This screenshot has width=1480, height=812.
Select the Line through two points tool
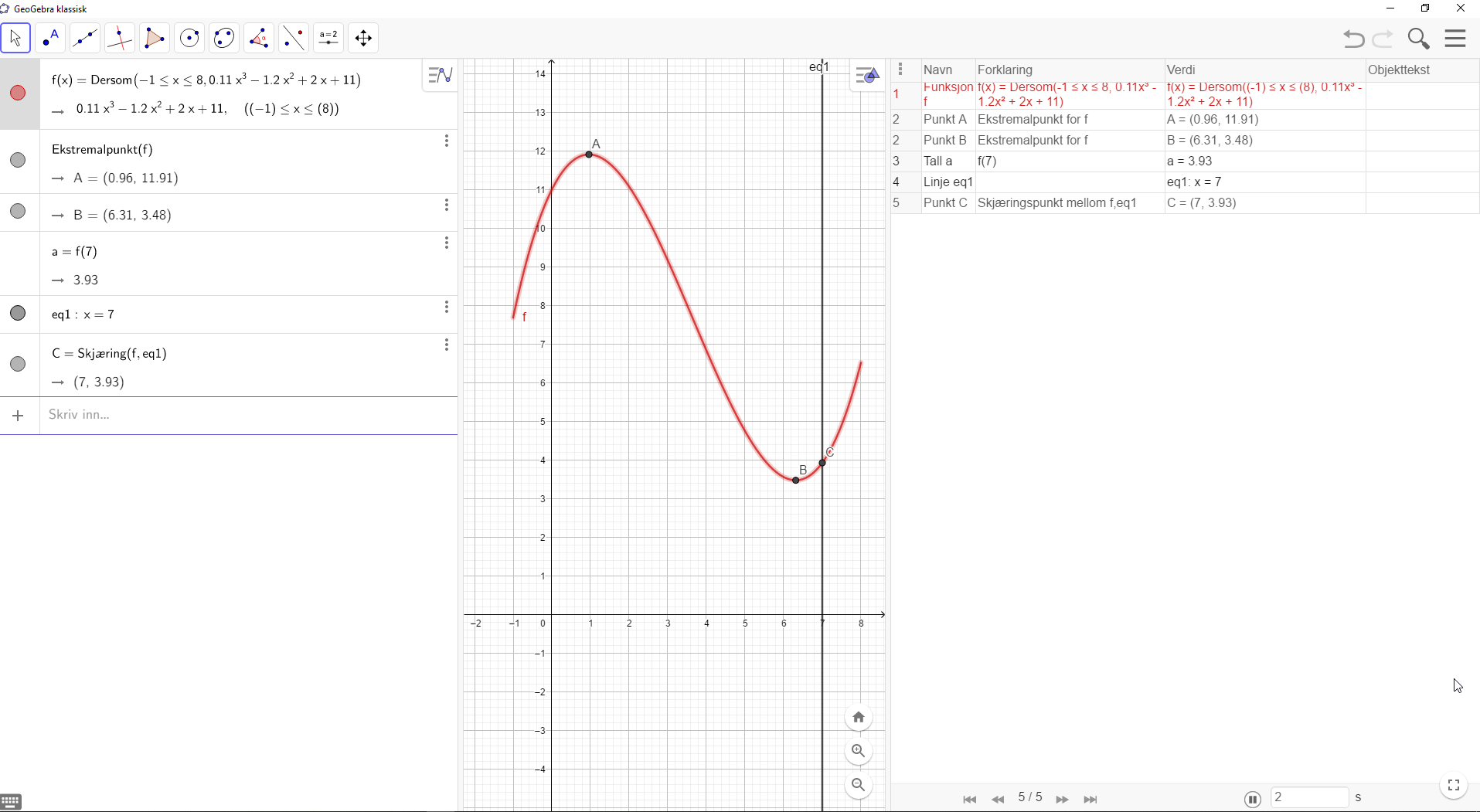coord(85,38)
